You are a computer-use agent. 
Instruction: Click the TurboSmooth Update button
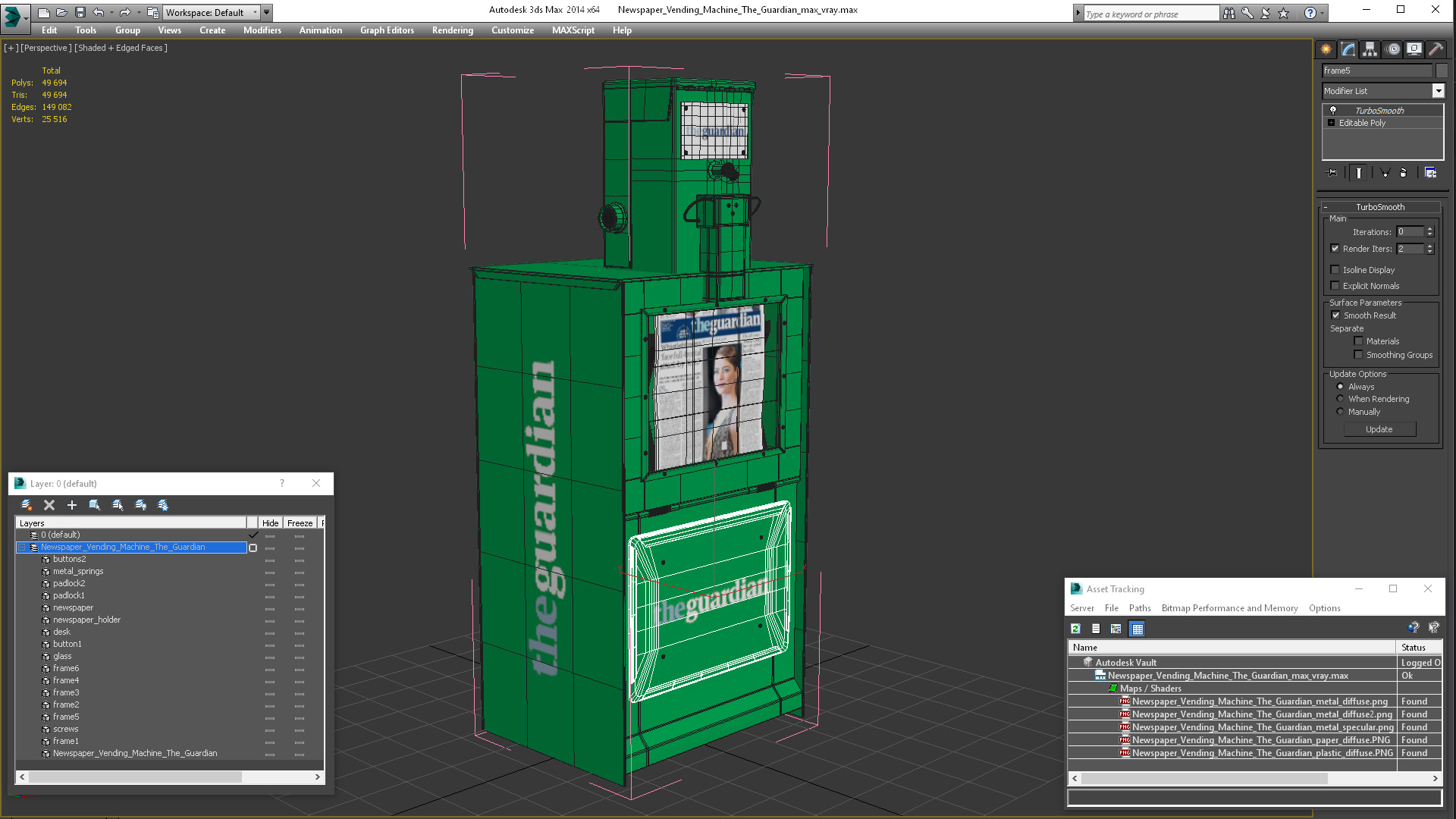coord(1379,429)
